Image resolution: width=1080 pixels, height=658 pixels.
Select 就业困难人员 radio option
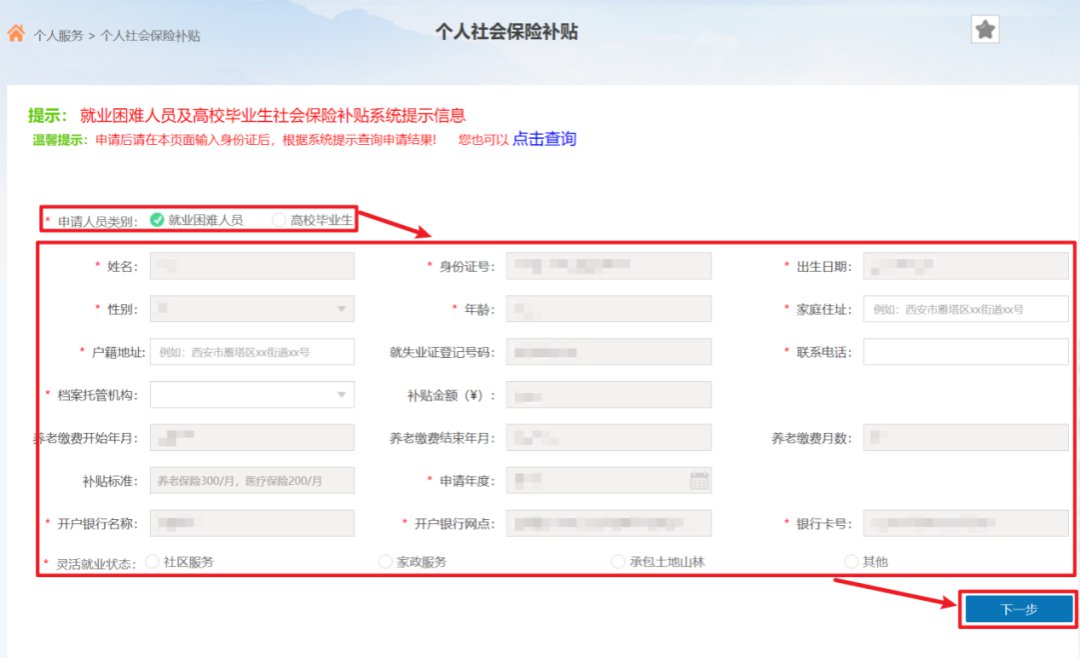coord(157,220)
